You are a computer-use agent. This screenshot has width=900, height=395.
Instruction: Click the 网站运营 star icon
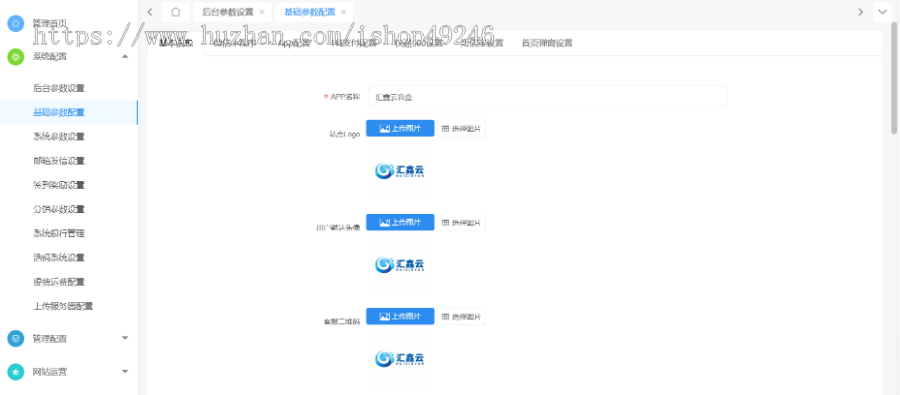tap(15, 371)
